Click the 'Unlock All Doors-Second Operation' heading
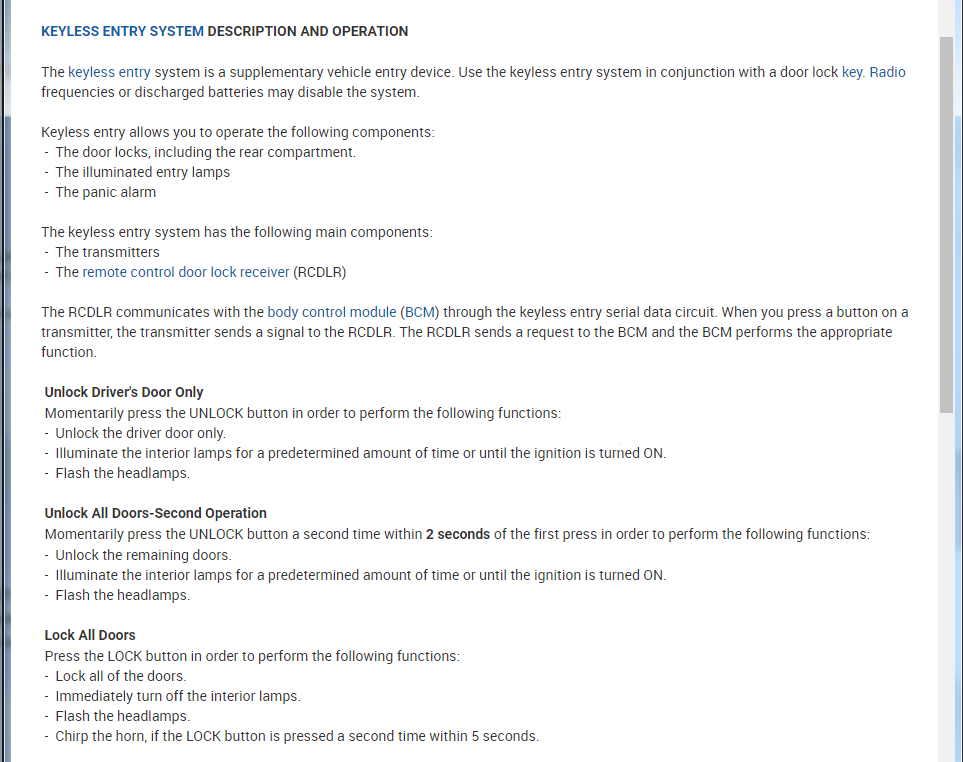Image resolution: width=963 pixels, height=762 pixels. tap(156, 513)
